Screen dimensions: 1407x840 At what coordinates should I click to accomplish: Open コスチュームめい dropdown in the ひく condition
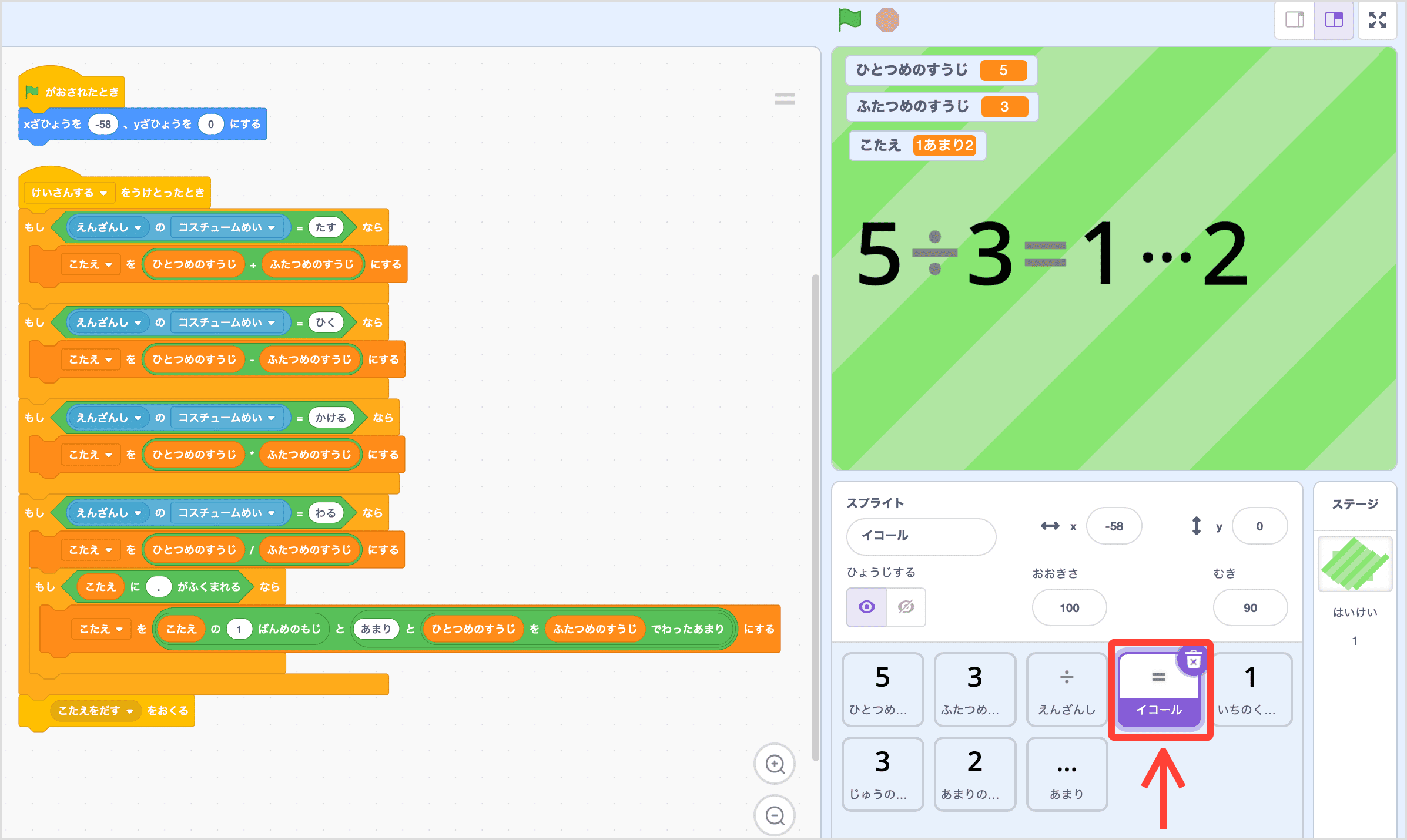226,322
